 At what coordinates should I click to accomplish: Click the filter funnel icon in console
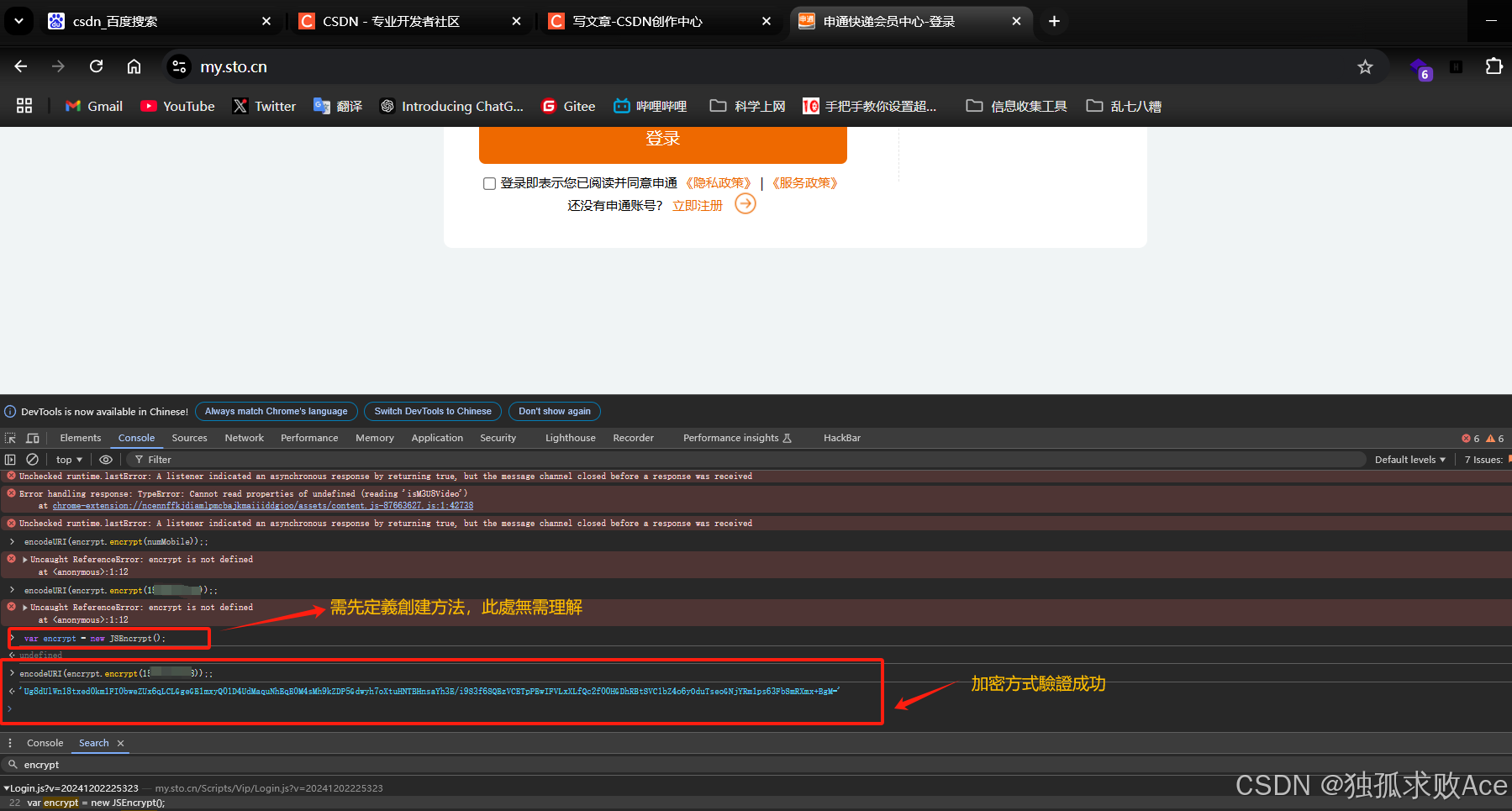[x=137, y=459]
